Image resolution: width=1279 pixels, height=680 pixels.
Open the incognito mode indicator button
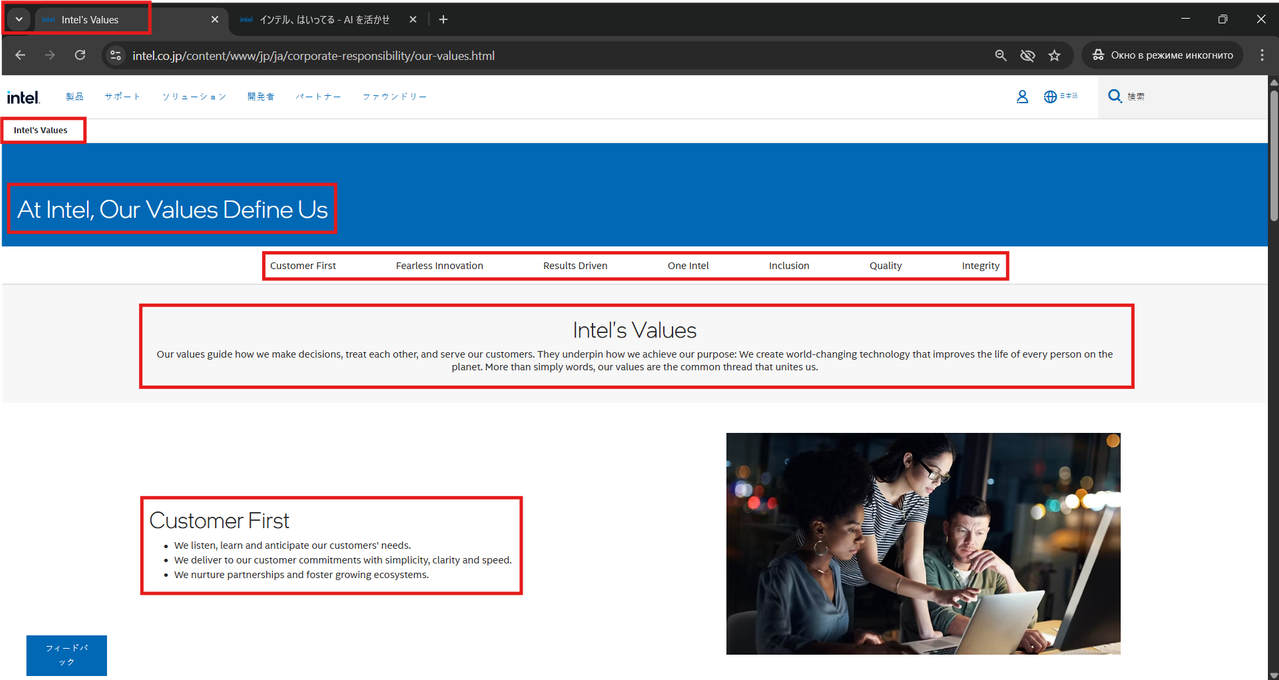point(1162,55)
